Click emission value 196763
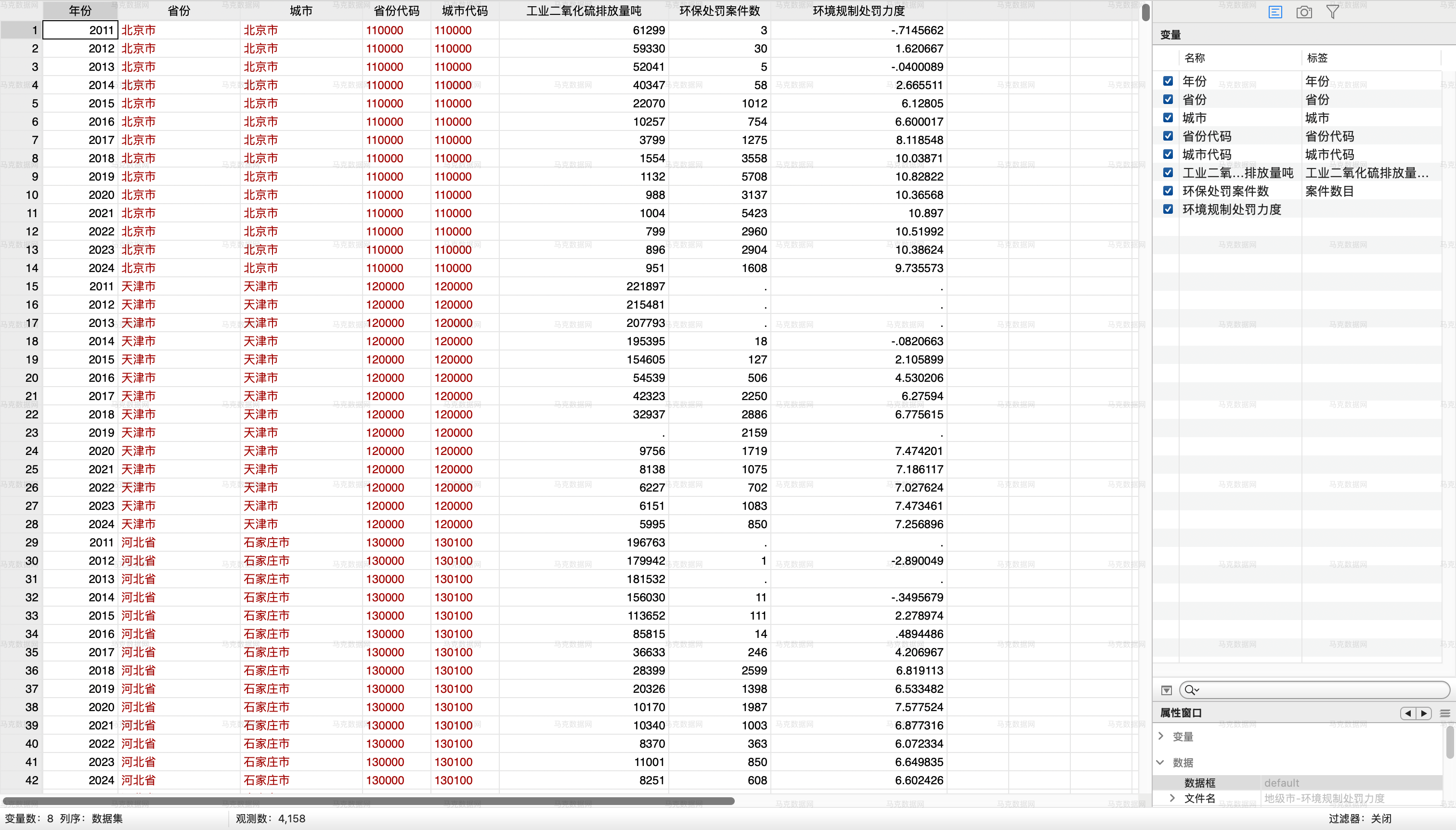 click(645, 542)
